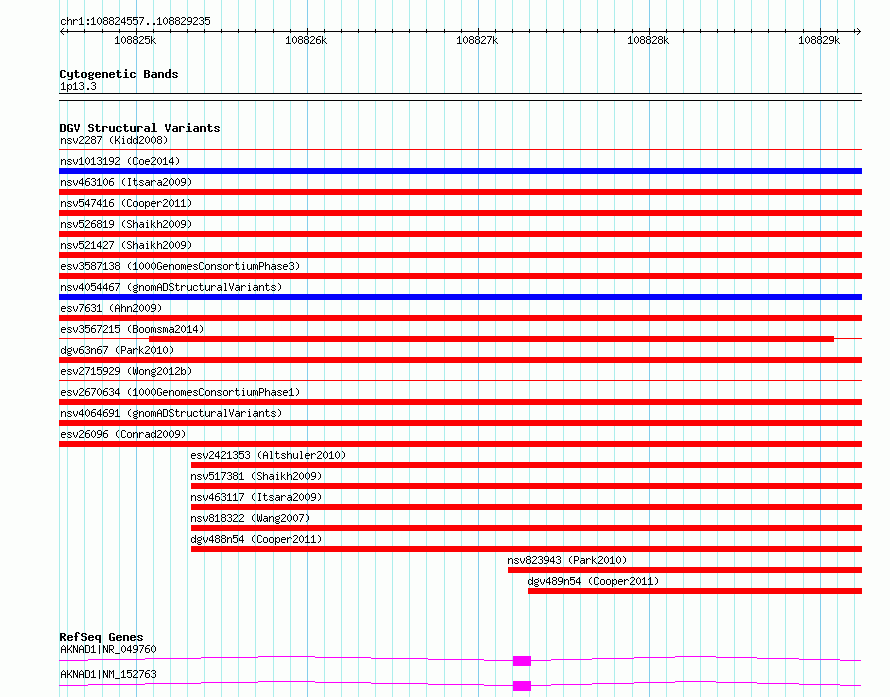The image size is (890, 697).
Task: Open esv2670634 (1000GenomesConsortiumPhase1) label
Action: tap(180, 392)
